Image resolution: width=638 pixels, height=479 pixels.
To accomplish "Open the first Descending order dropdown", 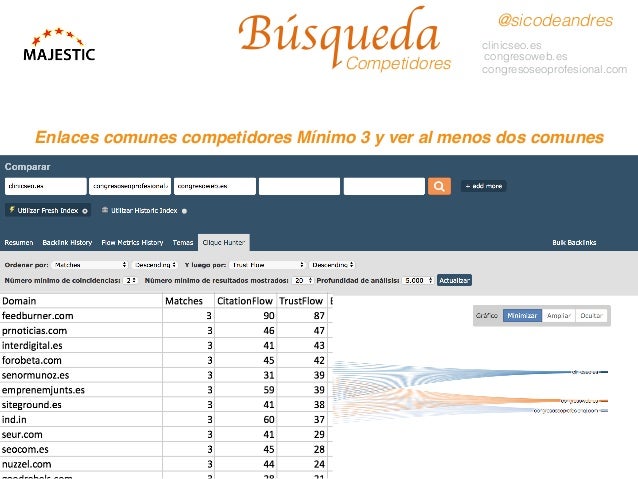I will tap(155, 265).
